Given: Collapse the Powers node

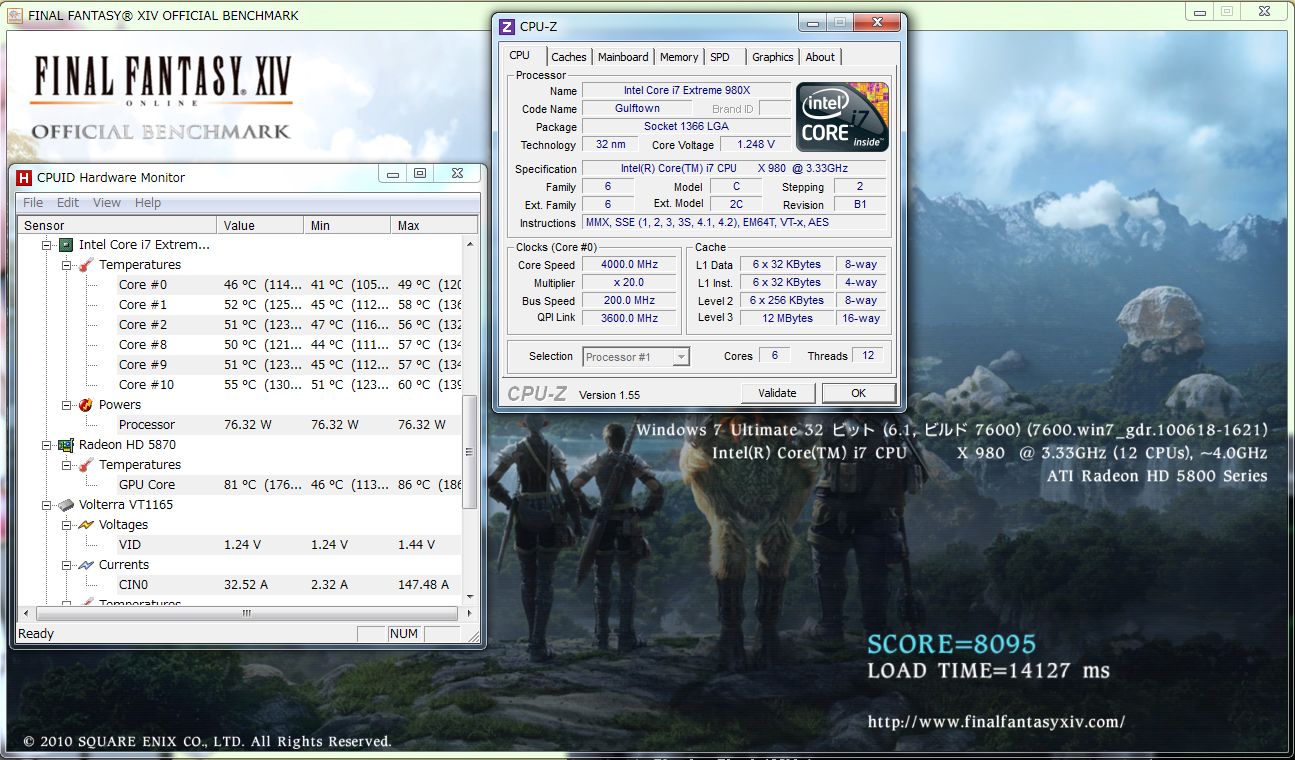Looking at the screenshot, I should click(66, 405).
